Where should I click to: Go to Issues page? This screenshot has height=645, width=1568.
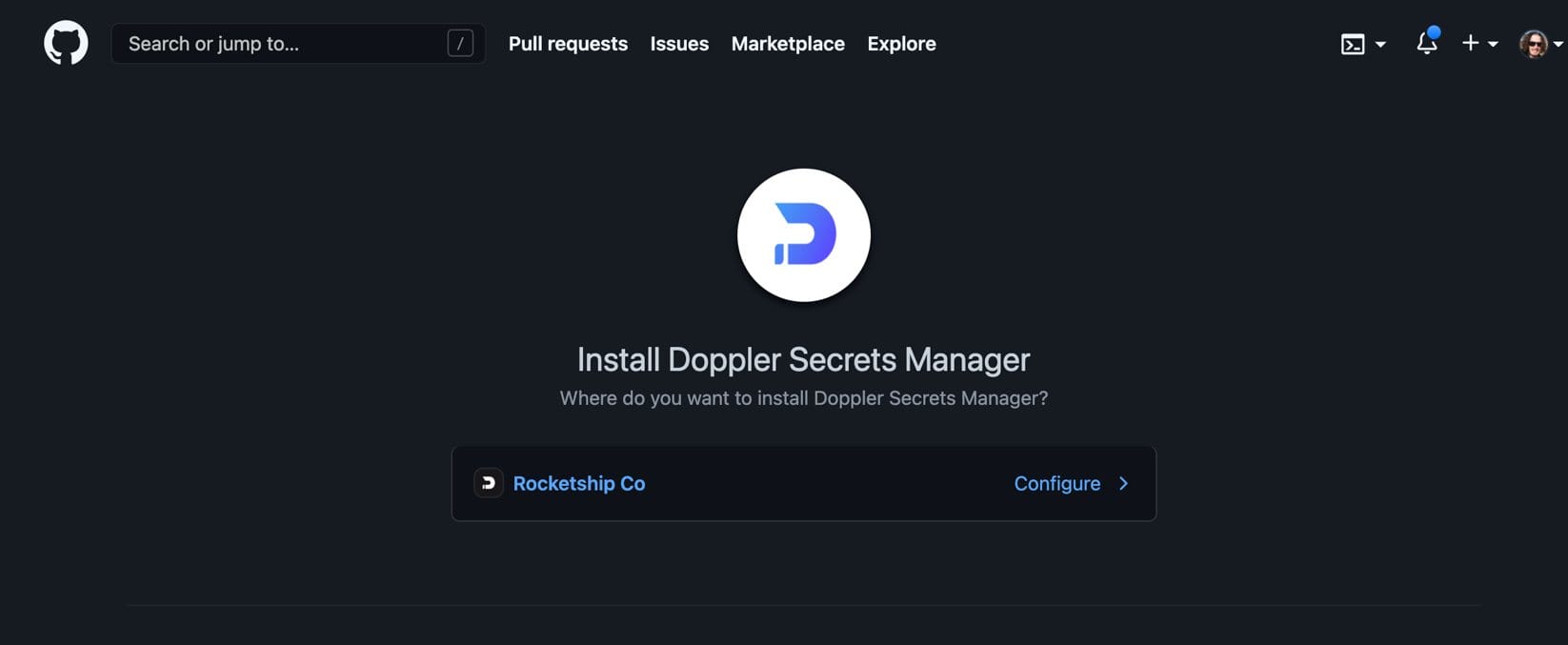coord(679,44)
